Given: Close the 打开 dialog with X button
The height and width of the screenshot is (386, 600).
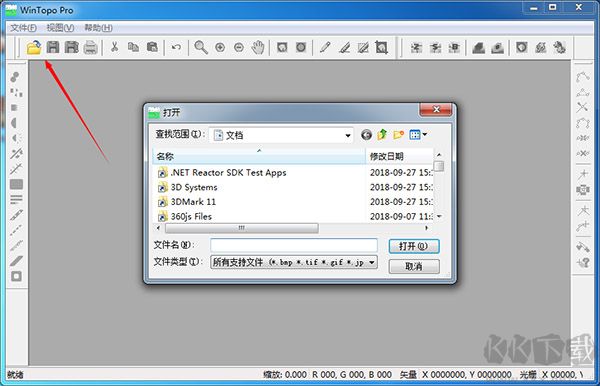Looking at the screenshot, I should (x=436, y=109).
